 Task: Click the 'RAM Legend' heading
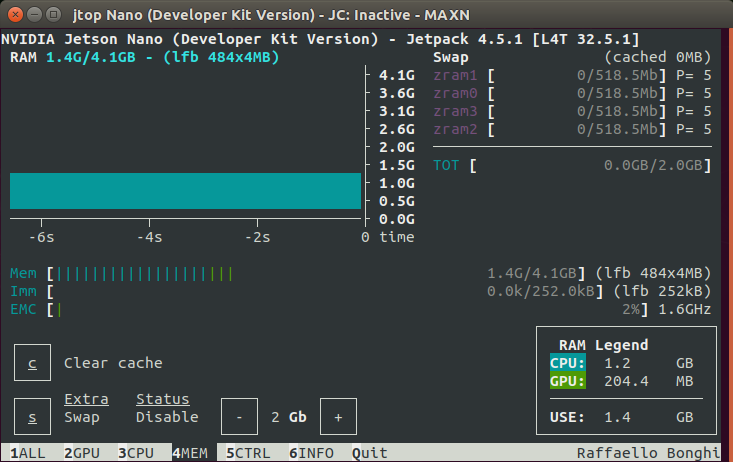tap(604, 345)
